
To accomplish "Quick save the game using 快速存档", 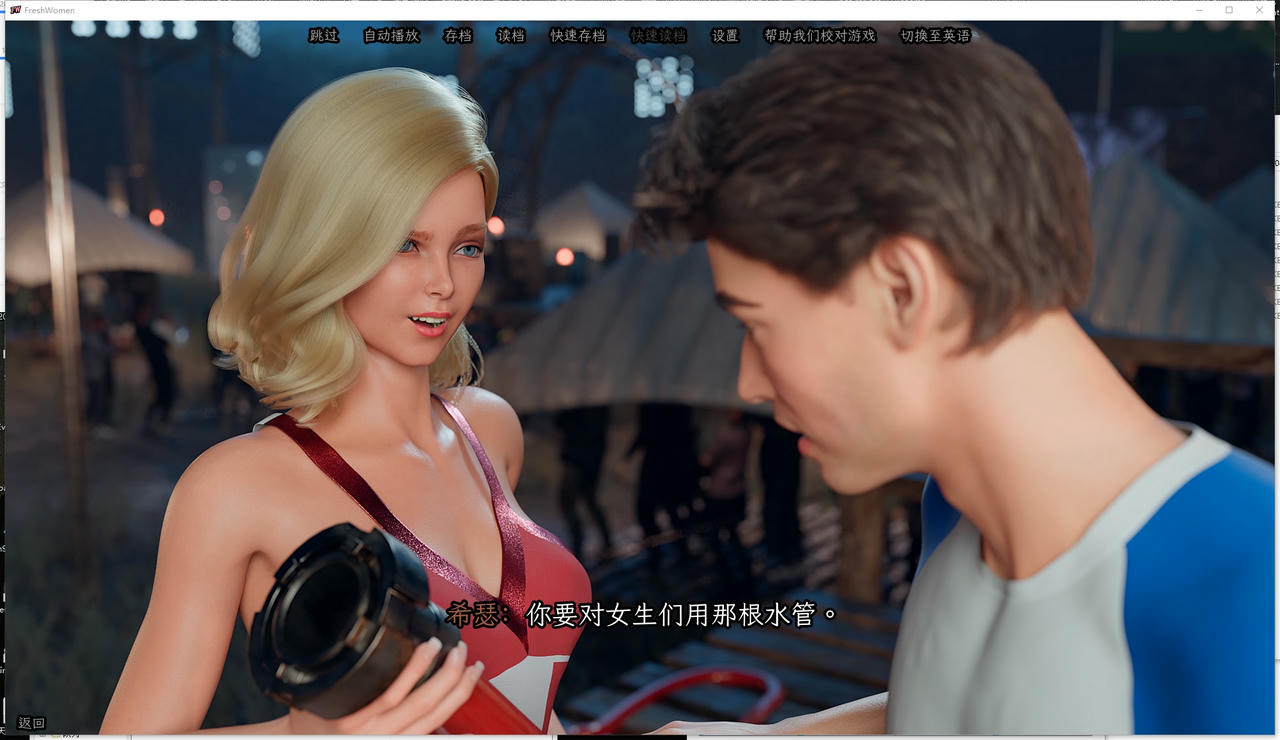I will [x=576, y=35].
